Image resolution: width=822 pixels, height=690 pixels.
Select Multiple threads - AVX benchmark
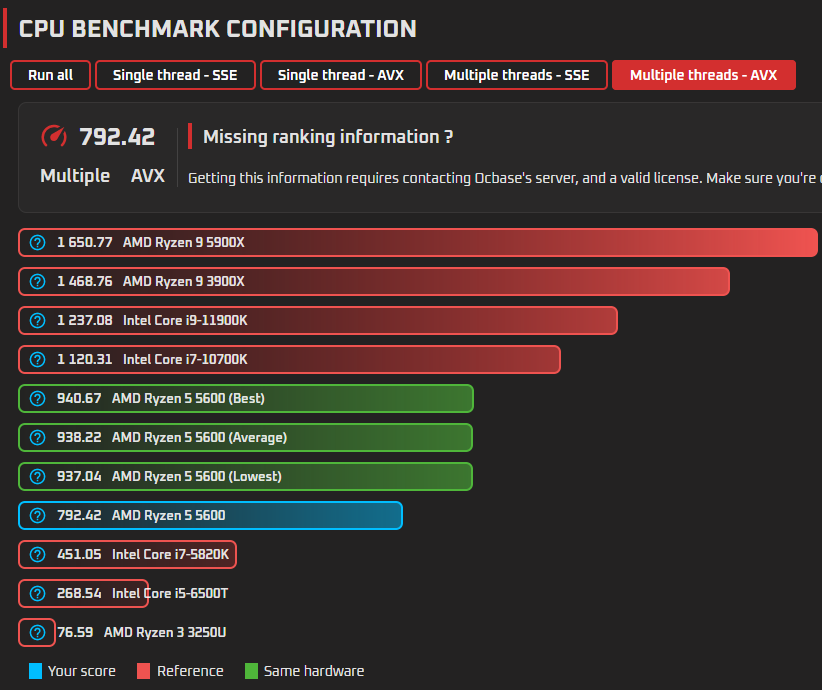click(x=704, y=75)
